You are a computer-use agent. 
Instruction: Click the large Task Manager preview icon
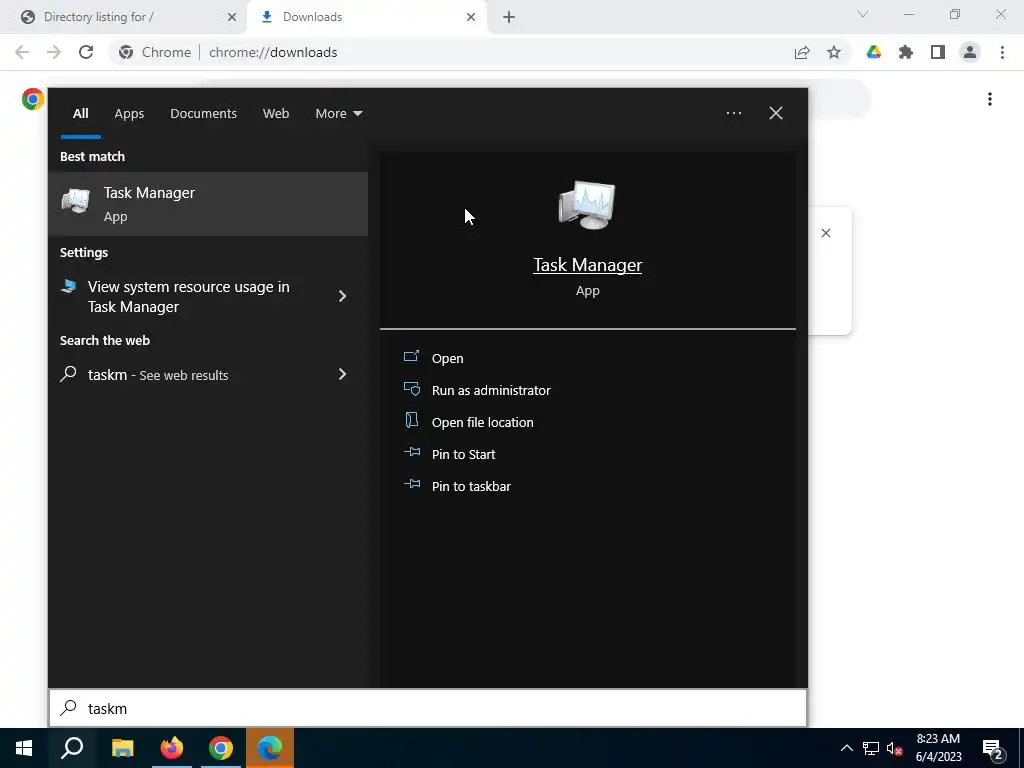pyautogui.click(x=587, y=205)
